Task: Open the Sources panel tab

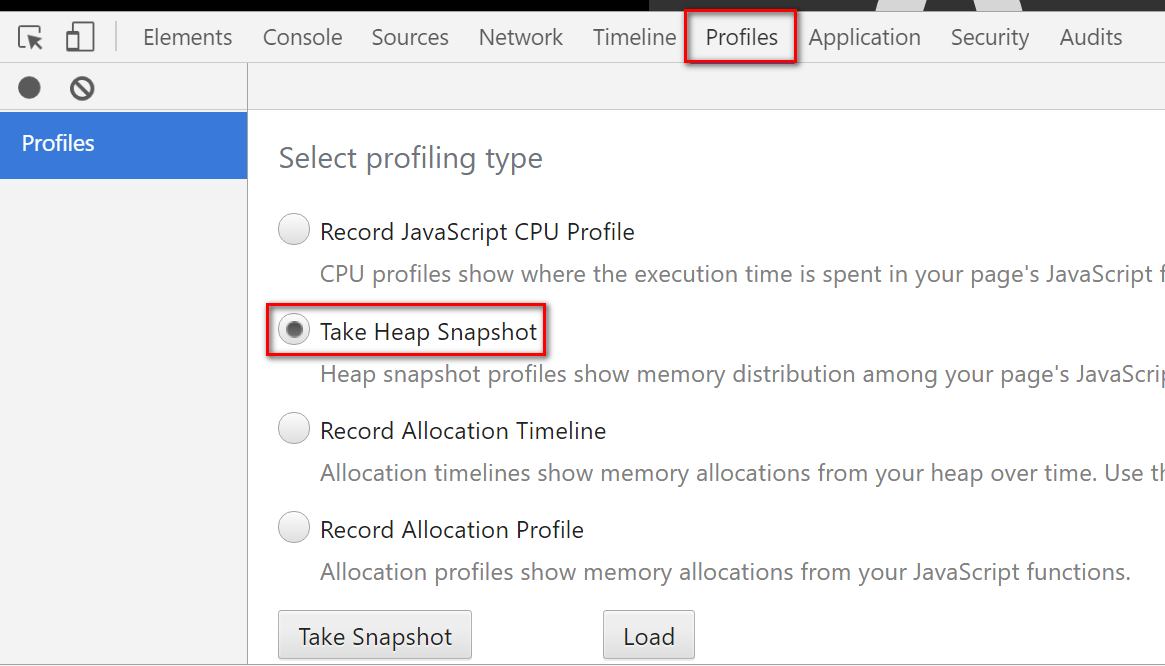Action: click(x=410, y=38)
